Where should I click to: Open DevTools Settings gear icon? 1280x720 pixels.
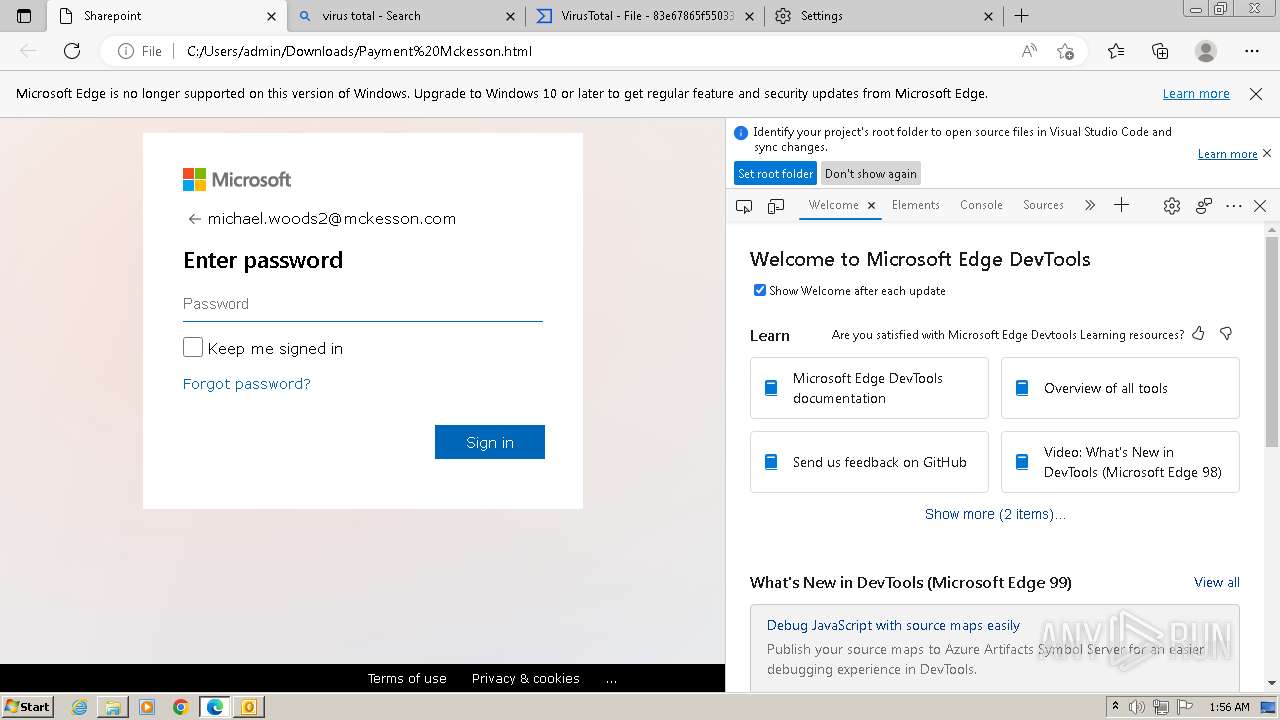click(x=1172, y=205)
